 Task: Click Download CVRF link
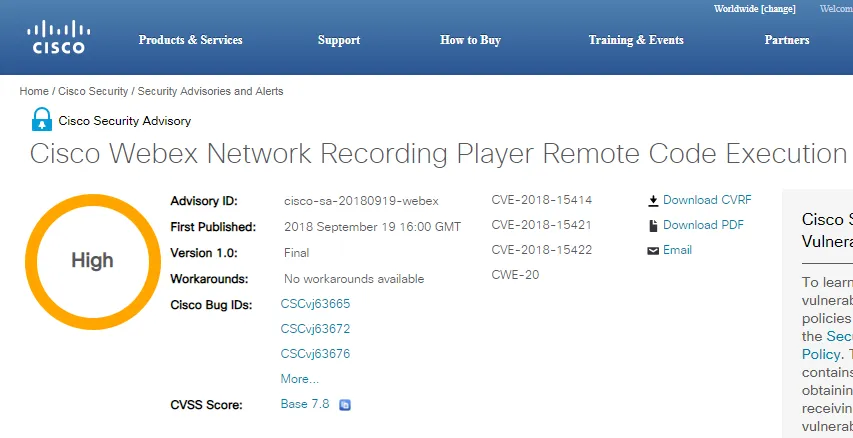point(707,200)
